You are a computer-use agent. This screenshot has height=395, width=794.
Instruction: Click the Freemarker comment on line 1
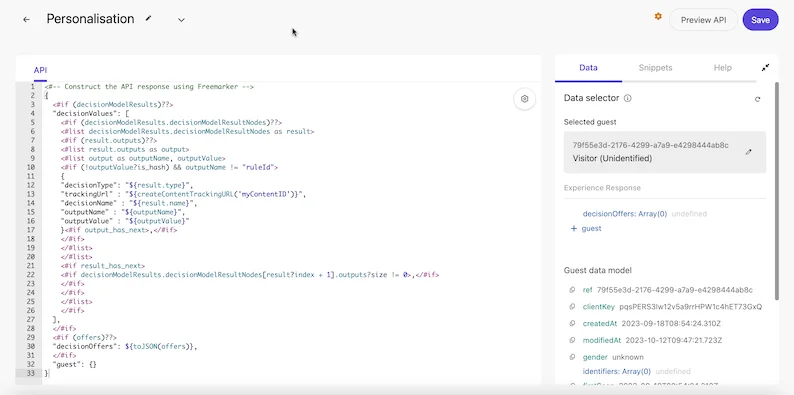click(149, 87)
